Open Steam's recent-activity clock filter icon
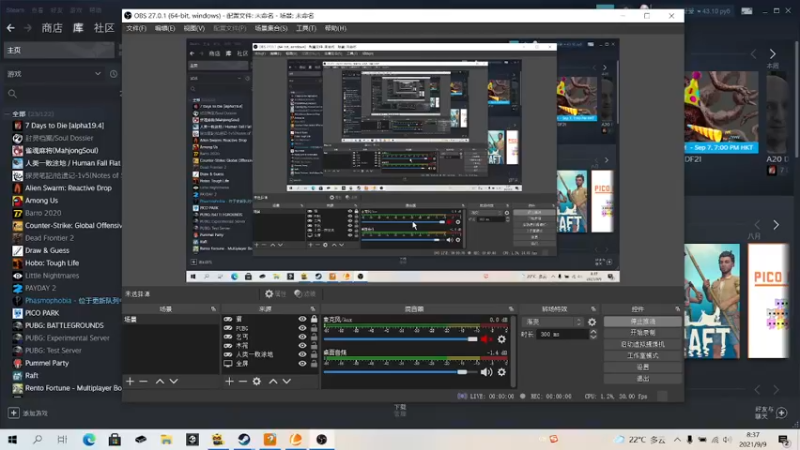This screenshot has height=450, width=800. [x=113, y=74]
